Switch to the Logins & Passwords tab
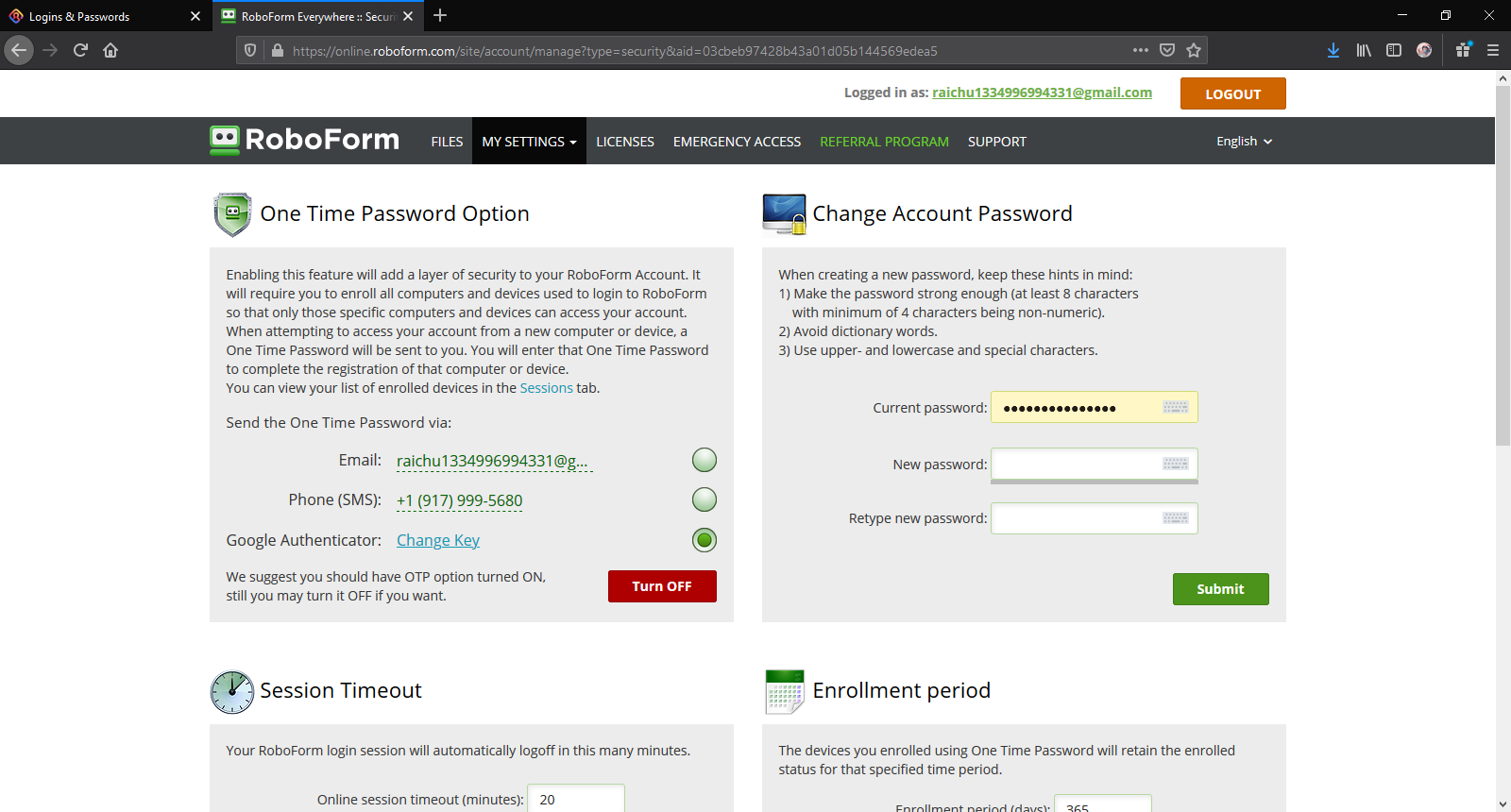The image size is (1511, 812). click(x=104, y=16)
